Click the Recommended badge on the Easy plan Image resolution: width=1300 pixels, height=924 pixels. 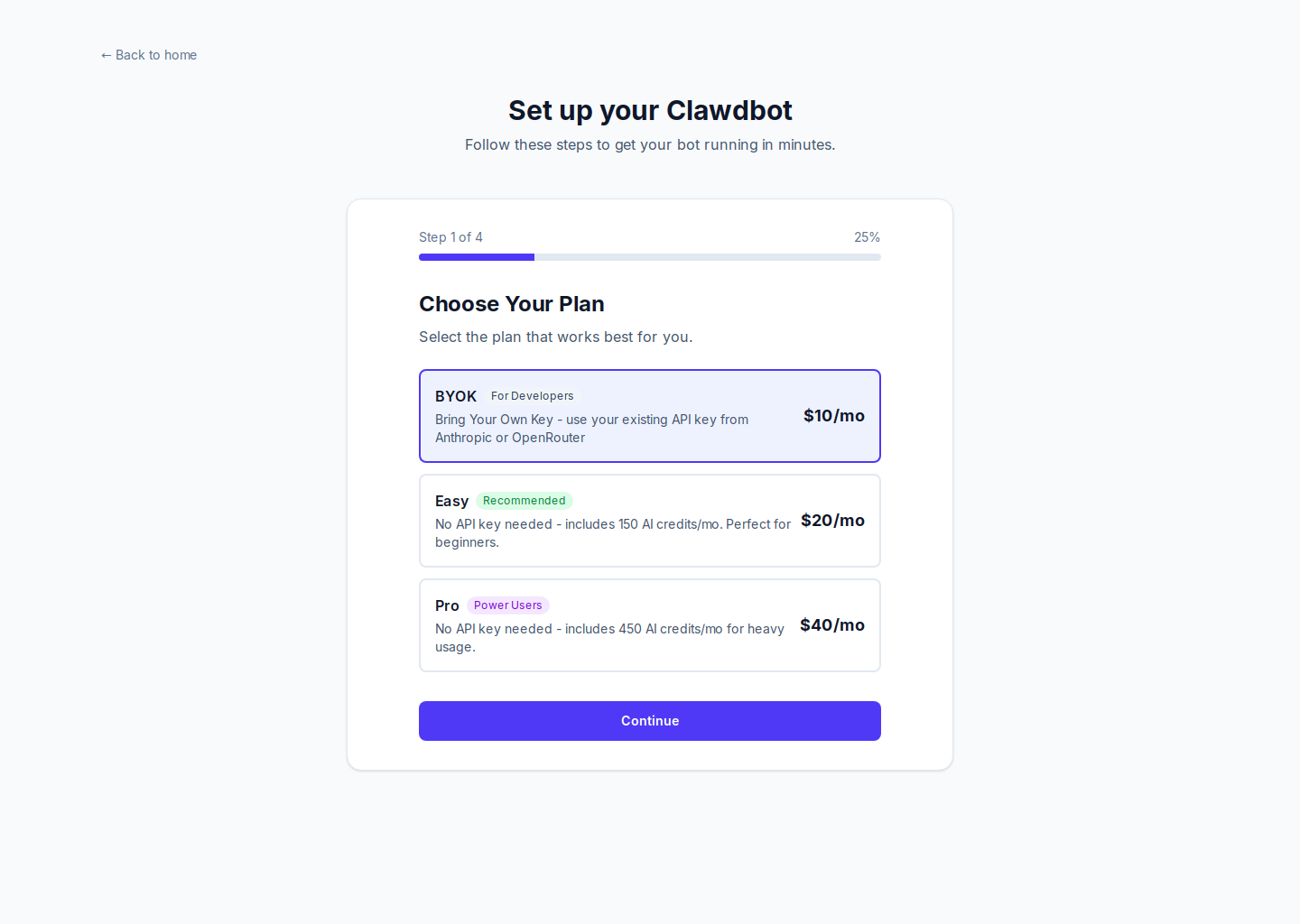tap(525, 501)
